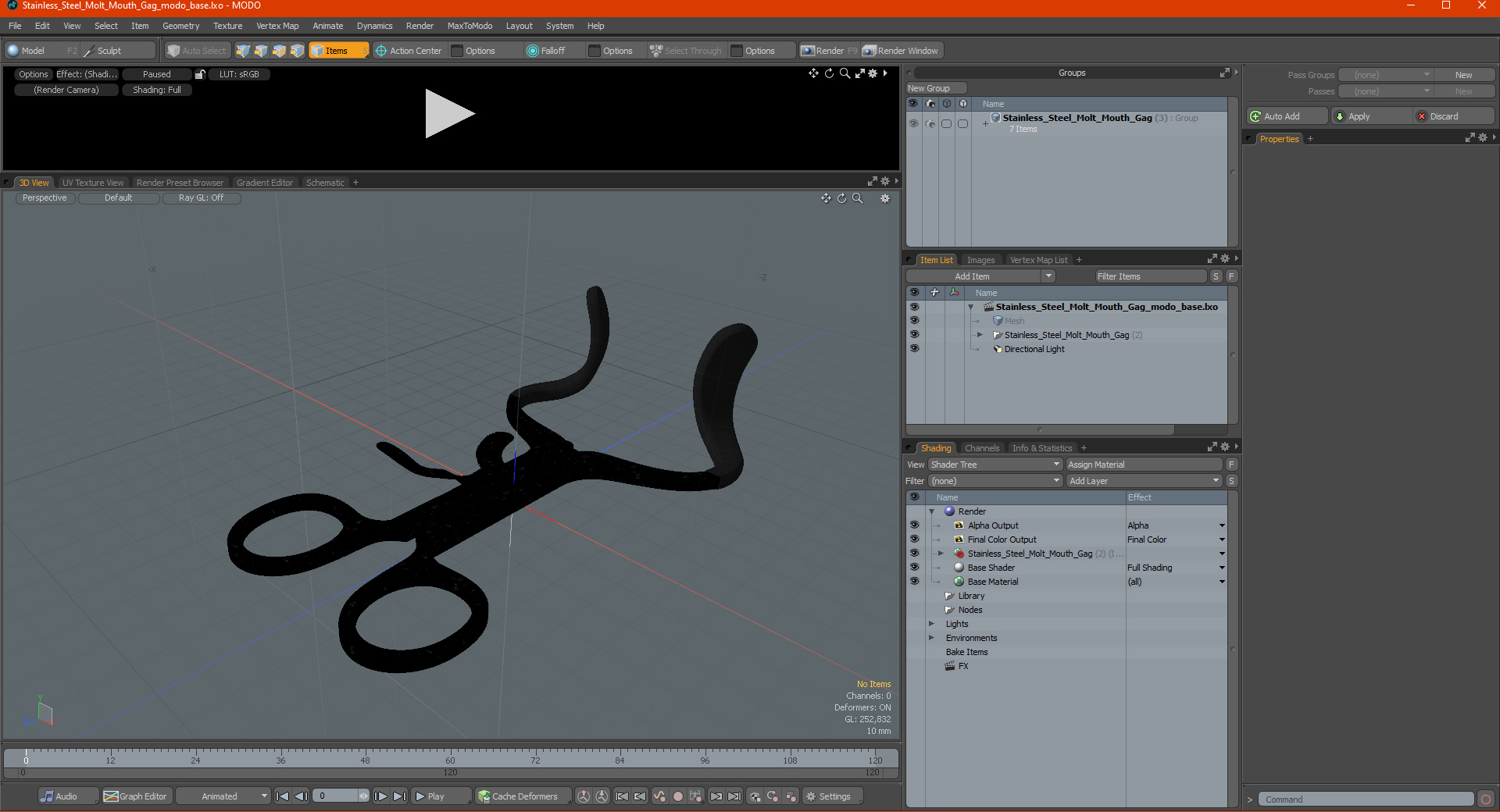Viewport: 1500px width, 812px height.
Task: Open Add Layer dropdown
Action: 1144,481
